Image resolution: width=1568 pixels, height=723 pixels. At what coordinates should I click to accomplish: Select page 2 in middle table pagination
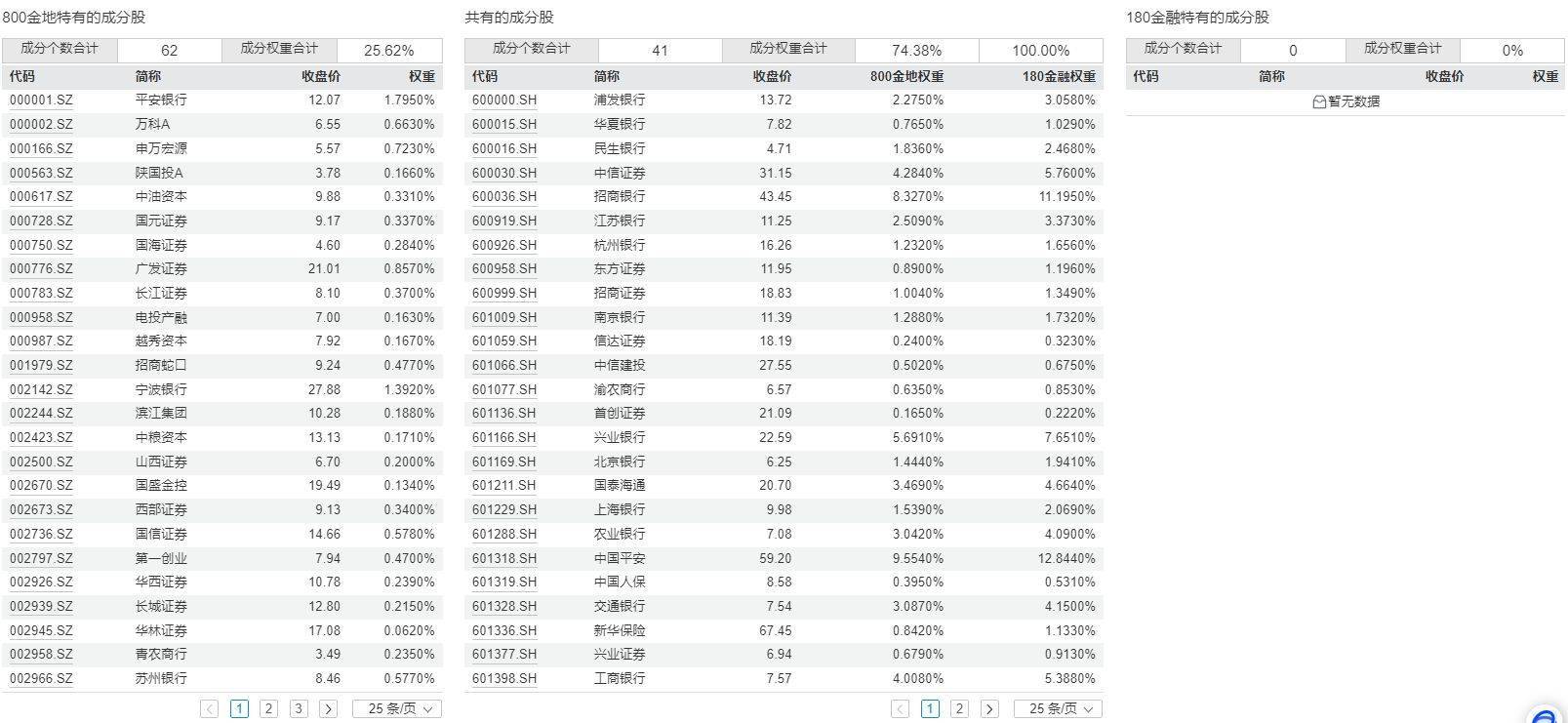pos(959,709)
